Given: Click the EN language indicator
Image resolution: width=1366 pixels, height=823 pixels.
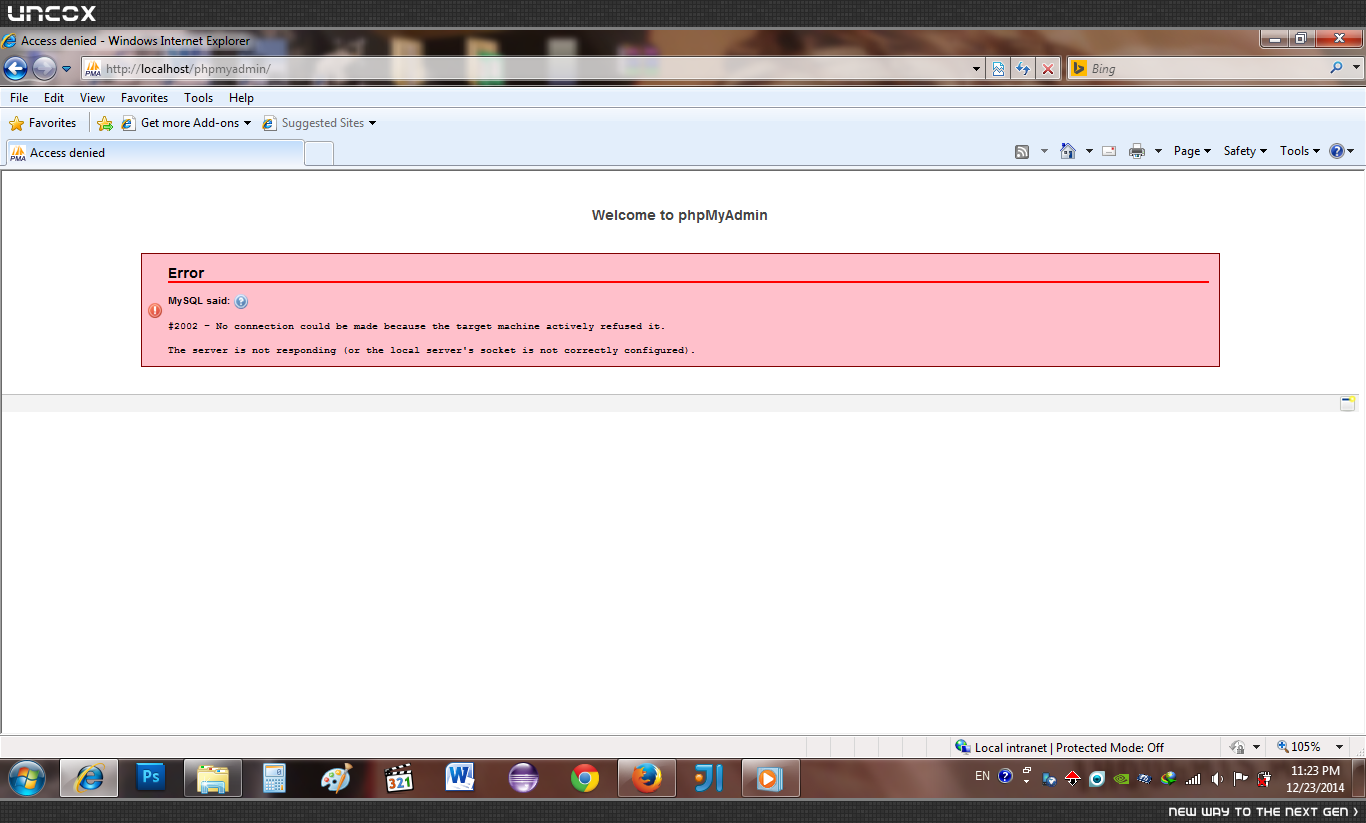Looking at the screenshot, I should tap(982, 776).
